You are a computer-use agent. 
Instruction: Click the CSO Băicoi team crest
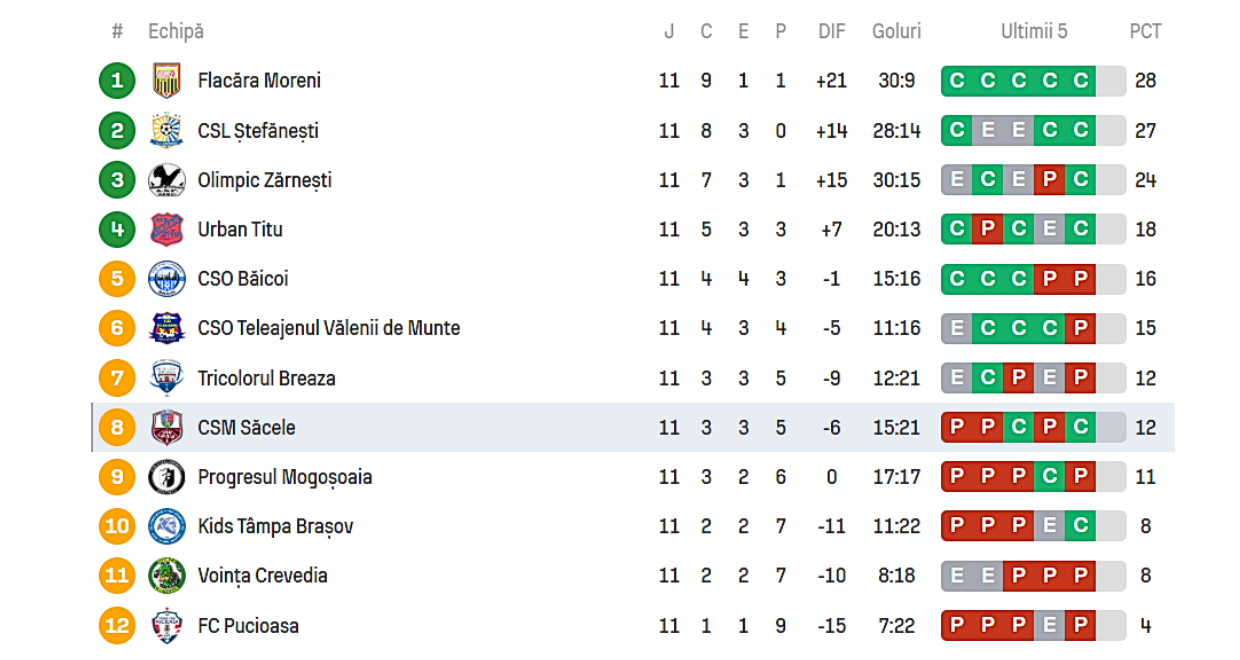(x=167, y=278)
